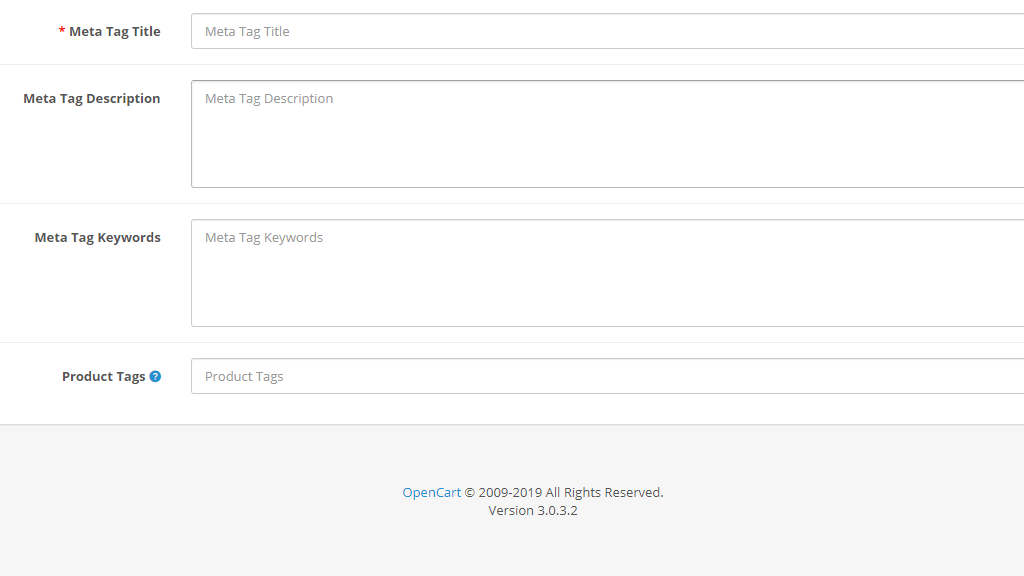
Task: Click the Meta Tag Title placeholder text
Action: (x=246, y=31)
